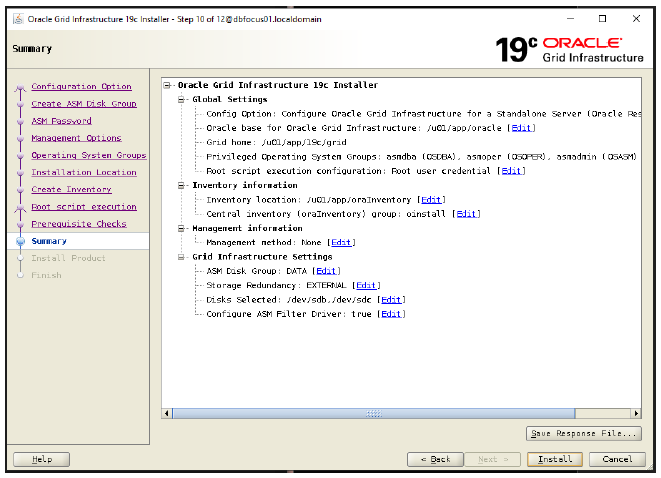Viewport: 661px width, 478px height.
Task: Collapse the Management information node
Action: coord(181,228)
